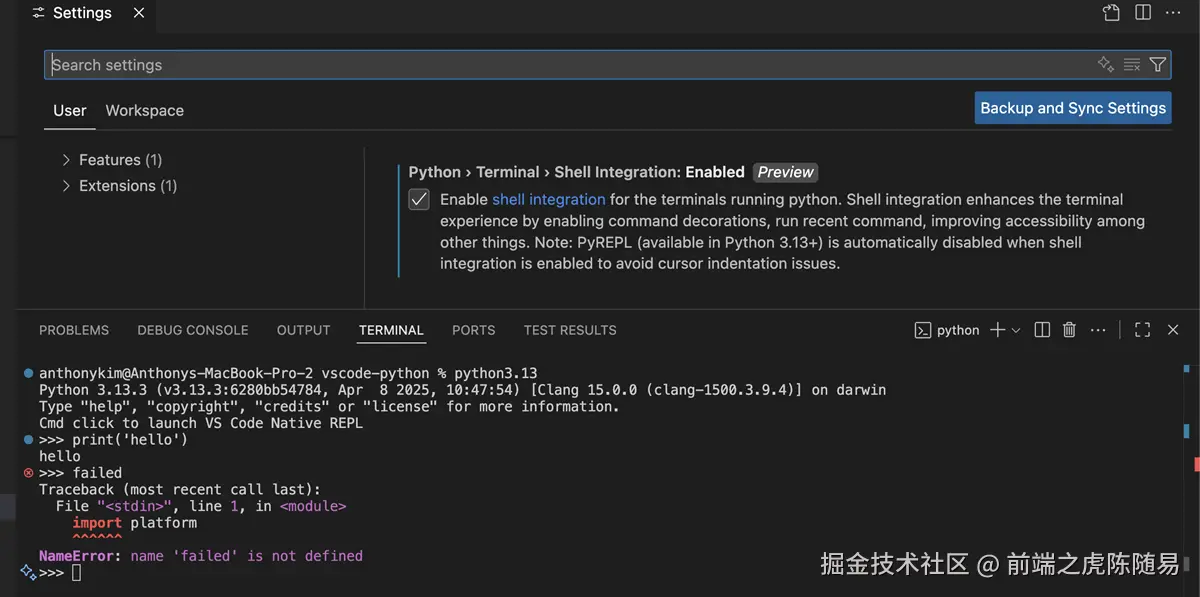Open the Debug Console panel tab

193,330
